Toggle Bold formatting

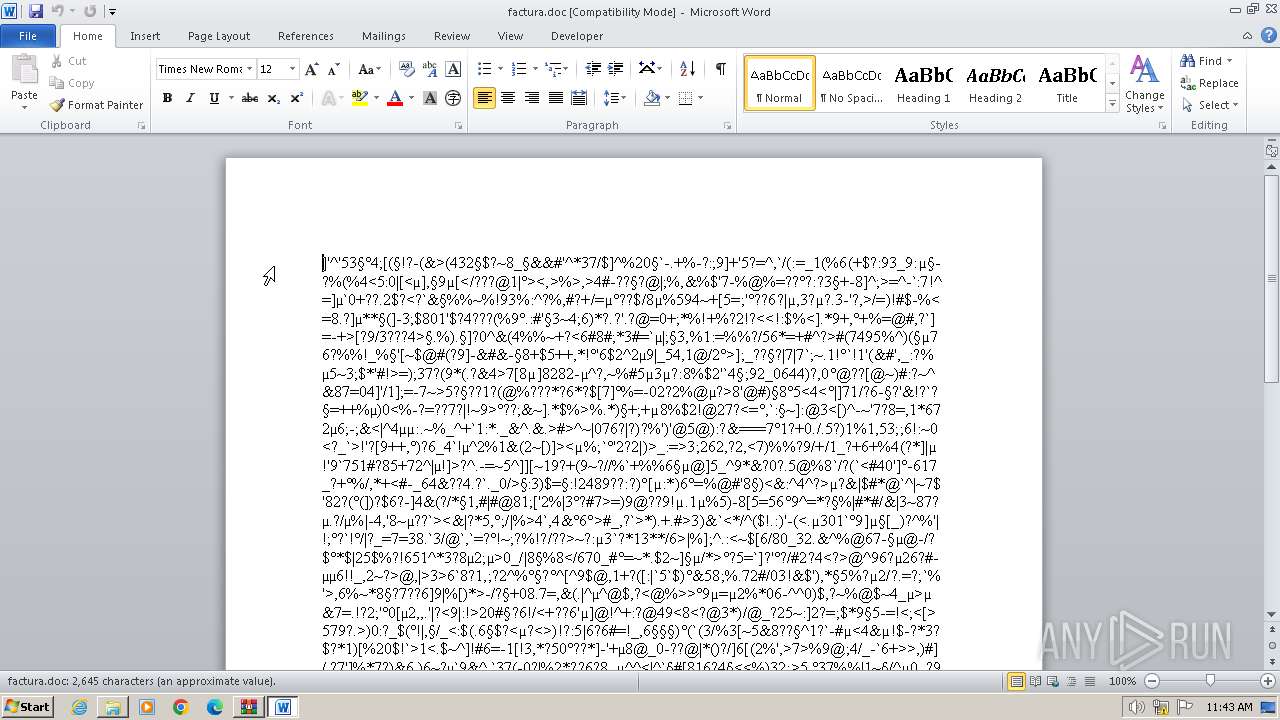coord(167,98)
